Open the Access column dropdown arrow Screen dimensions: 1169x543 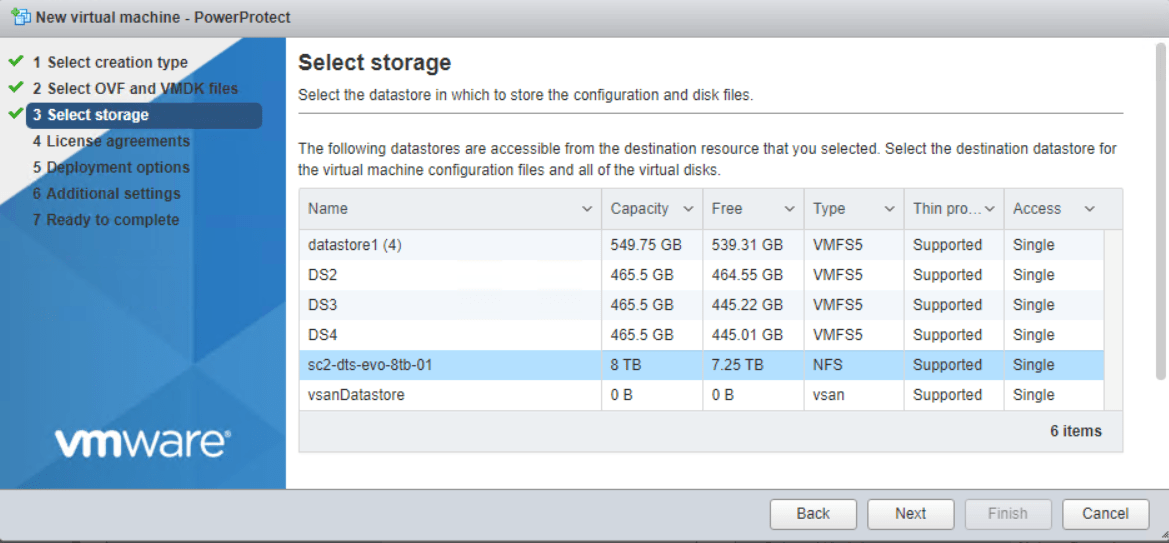click(1089, 209)
